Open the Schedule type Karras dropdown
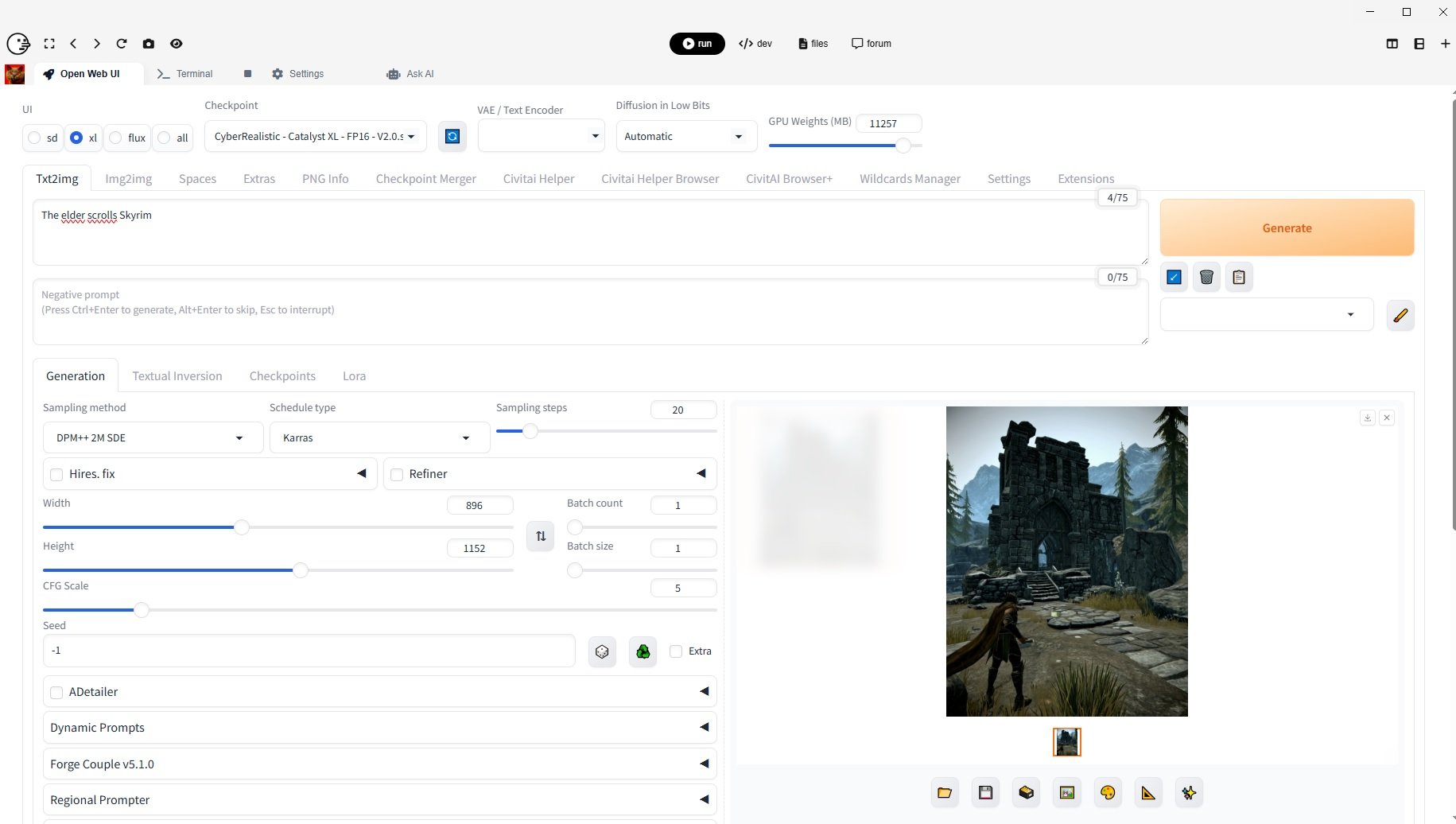This screenshot has height=824, width=1456. 379,438
